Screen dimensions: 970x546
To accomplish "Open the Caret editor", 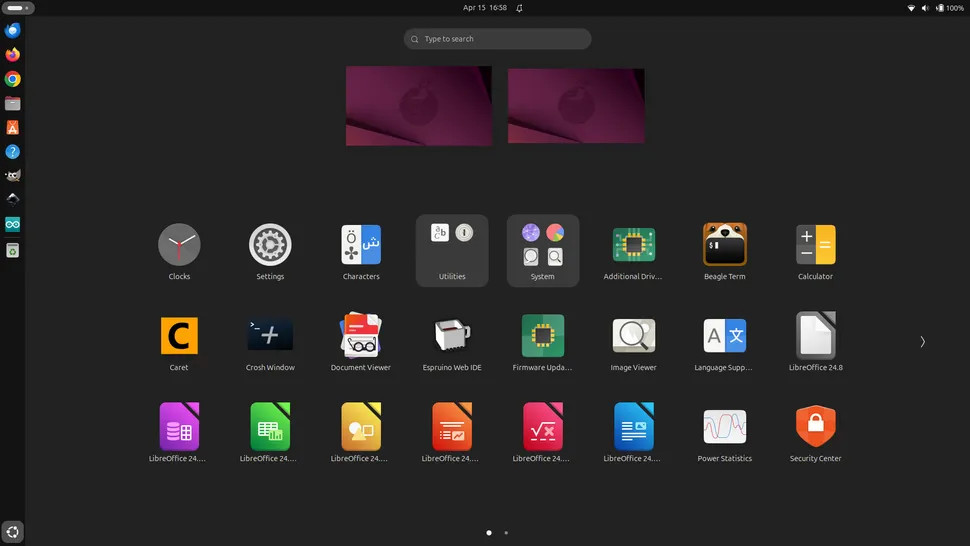I will click(x=179, y=336).
